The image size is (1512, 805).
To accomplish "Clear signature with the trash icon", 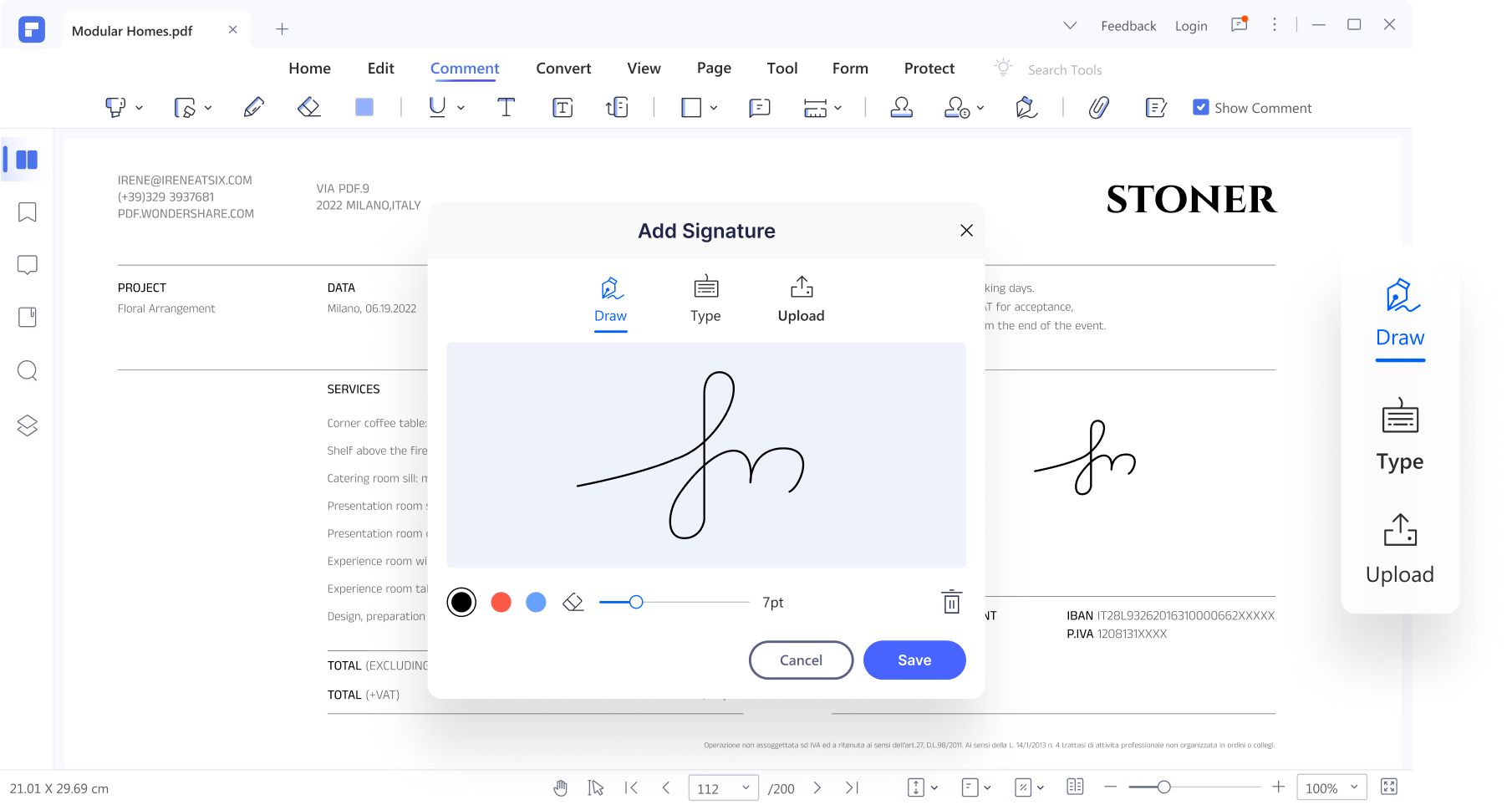I will click(951, 602).
